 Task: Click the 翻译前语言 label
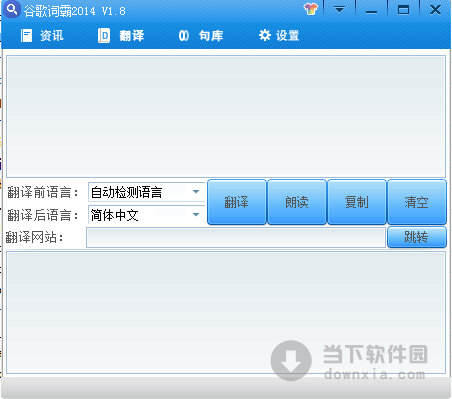pyautogui.click(x=42, y=192)
